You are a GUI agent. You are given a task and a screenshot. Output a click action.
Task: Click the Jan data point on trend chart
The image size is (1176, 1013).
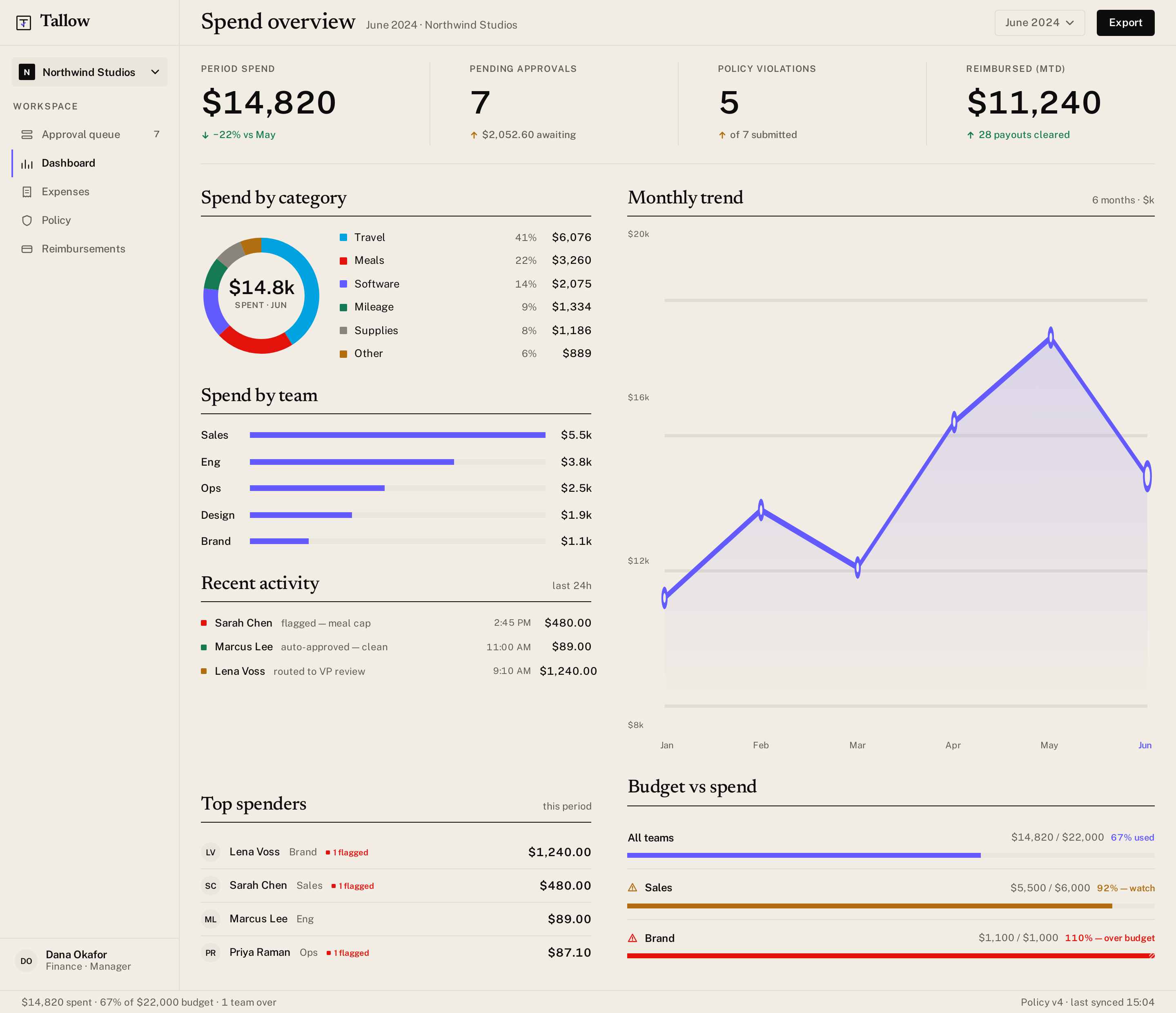pyautogui.click(x=665, y=597)
